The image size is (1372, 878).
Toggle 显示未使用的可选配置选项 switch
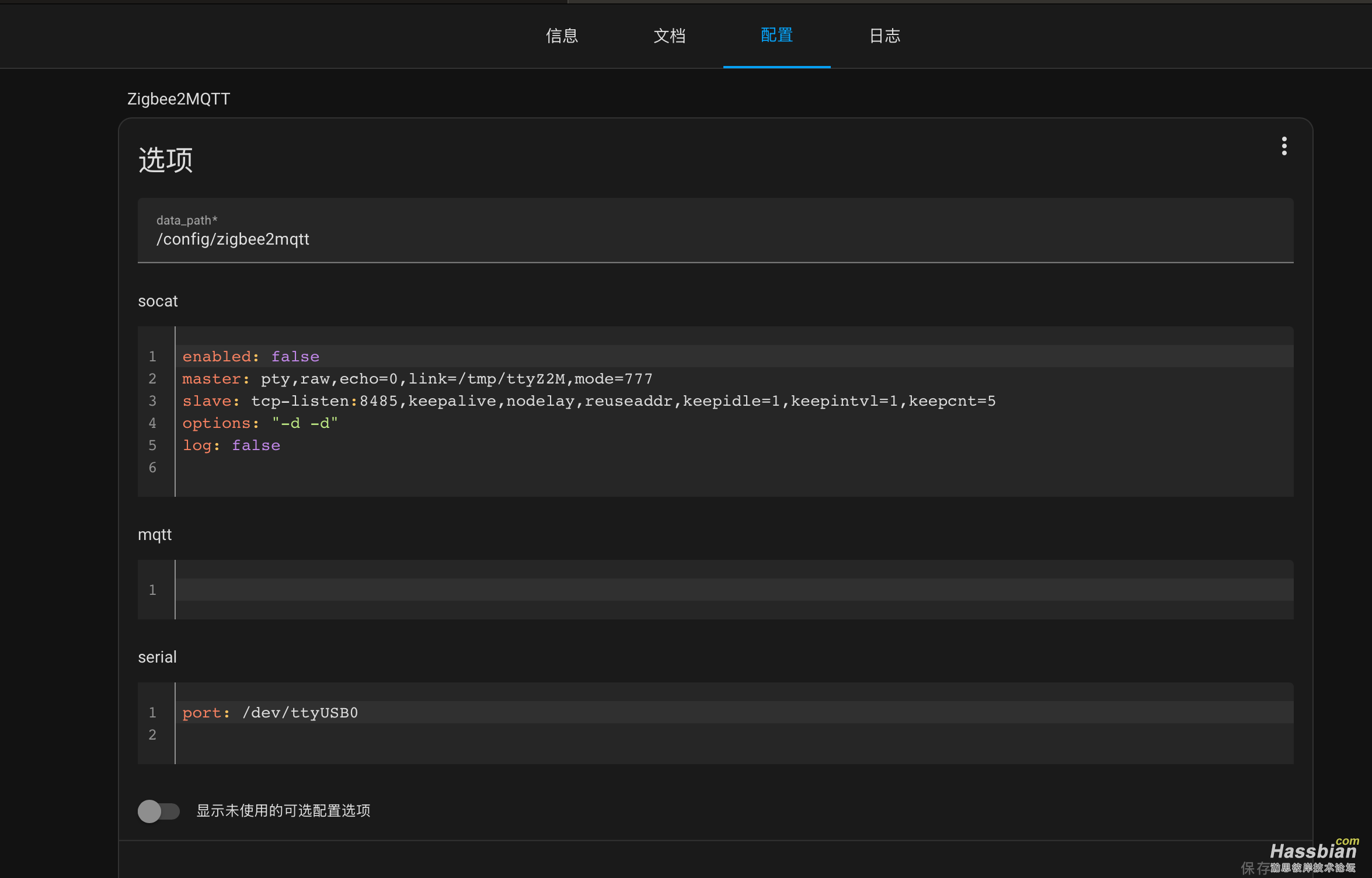coord(159,811)
